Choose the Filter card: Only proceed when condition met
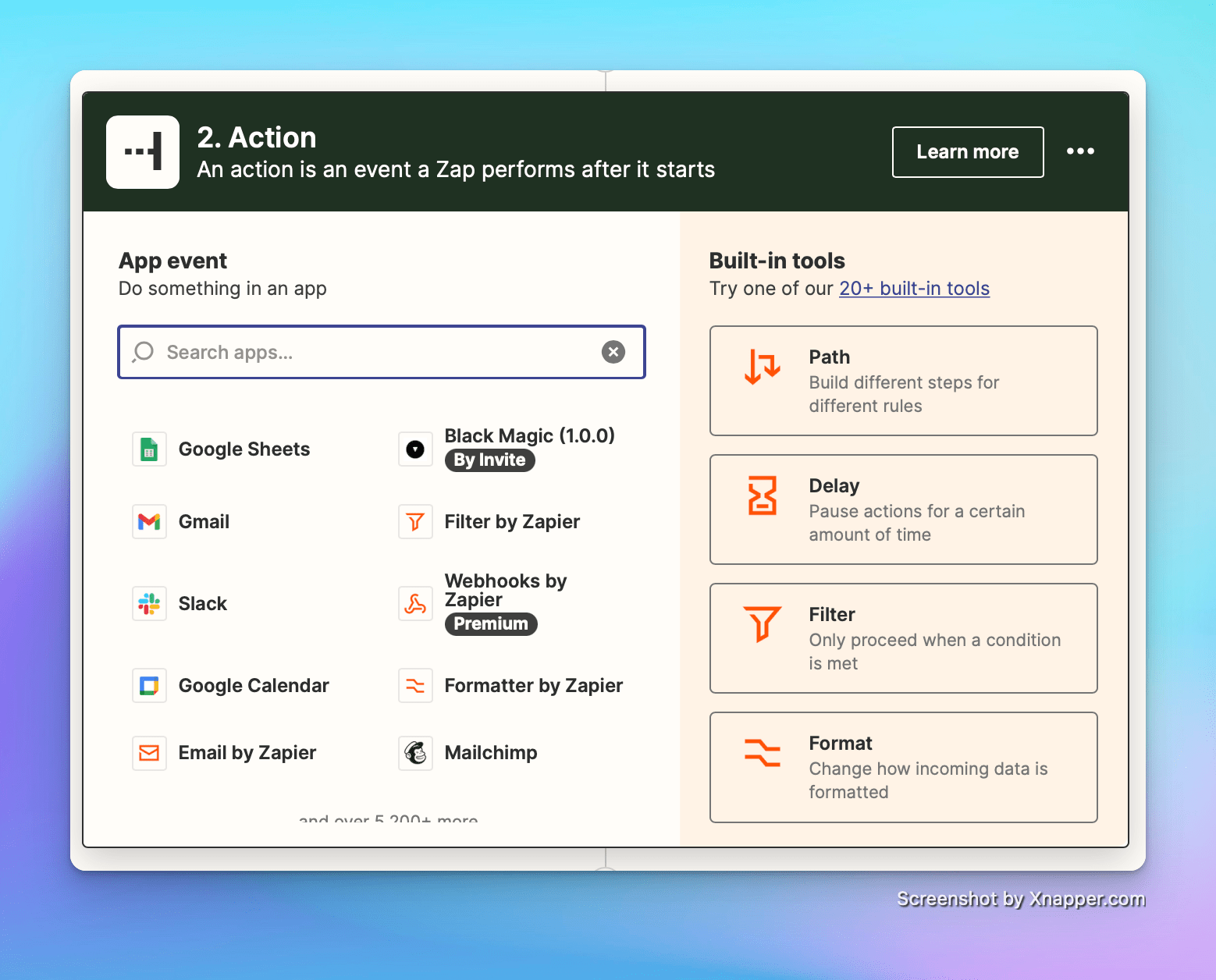This screenshot has width=1216, height=980. (904, 638)
